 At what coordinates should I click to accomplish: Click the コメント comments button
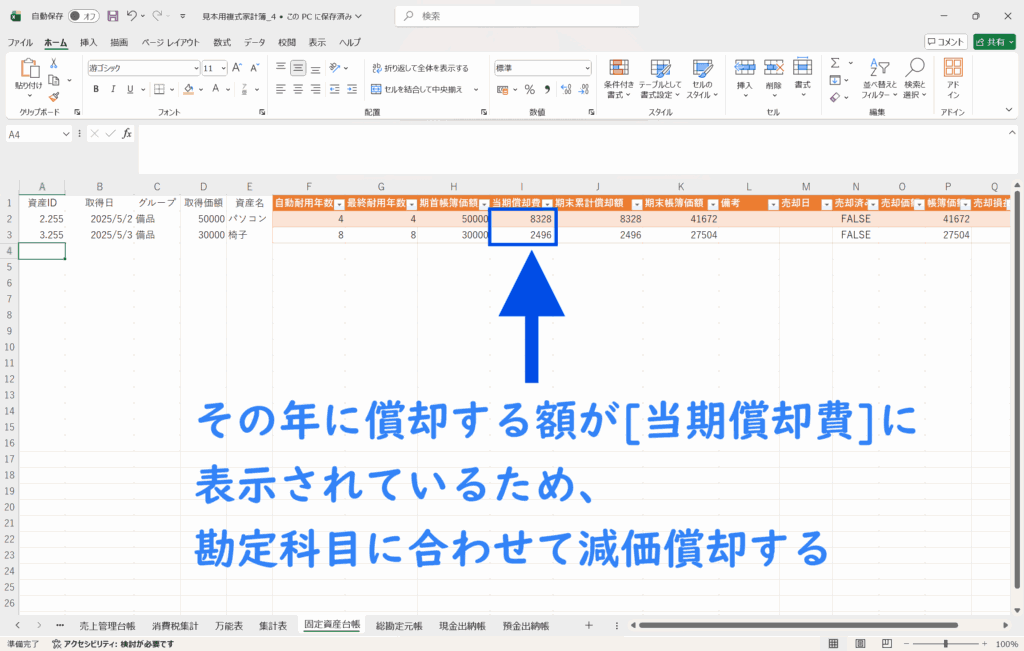pyautogui.click(x=945, y=42)
